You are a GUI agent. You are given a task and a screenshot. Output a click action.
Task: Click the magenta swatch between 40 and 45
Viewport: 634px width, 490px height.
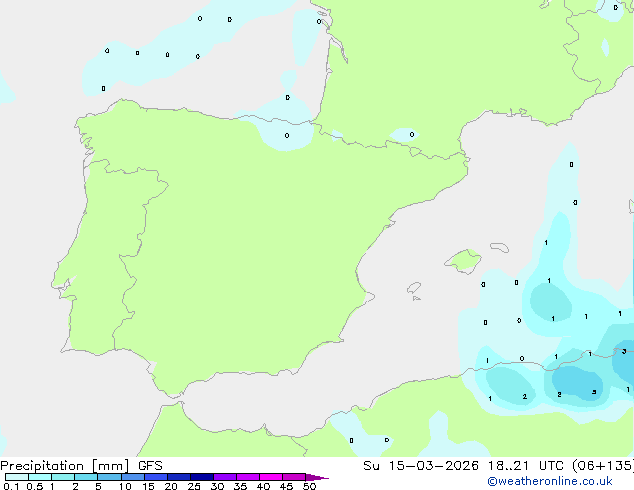click(x=271, y=477)
